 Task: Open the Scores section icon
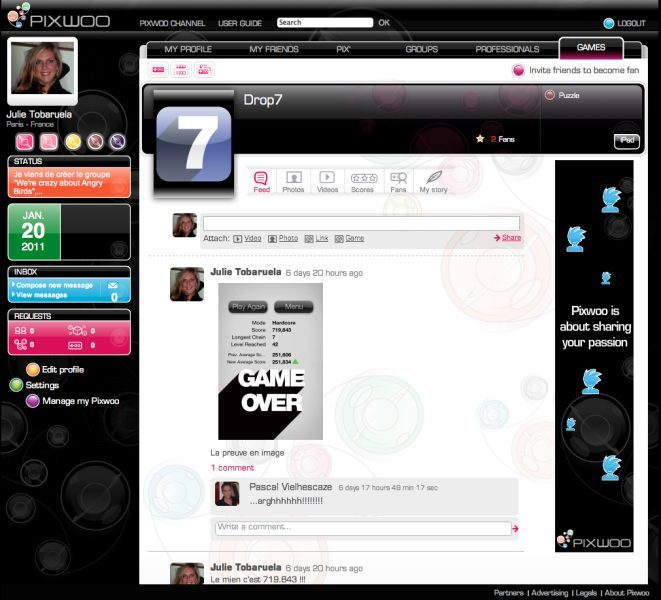(x=363, y=182)
